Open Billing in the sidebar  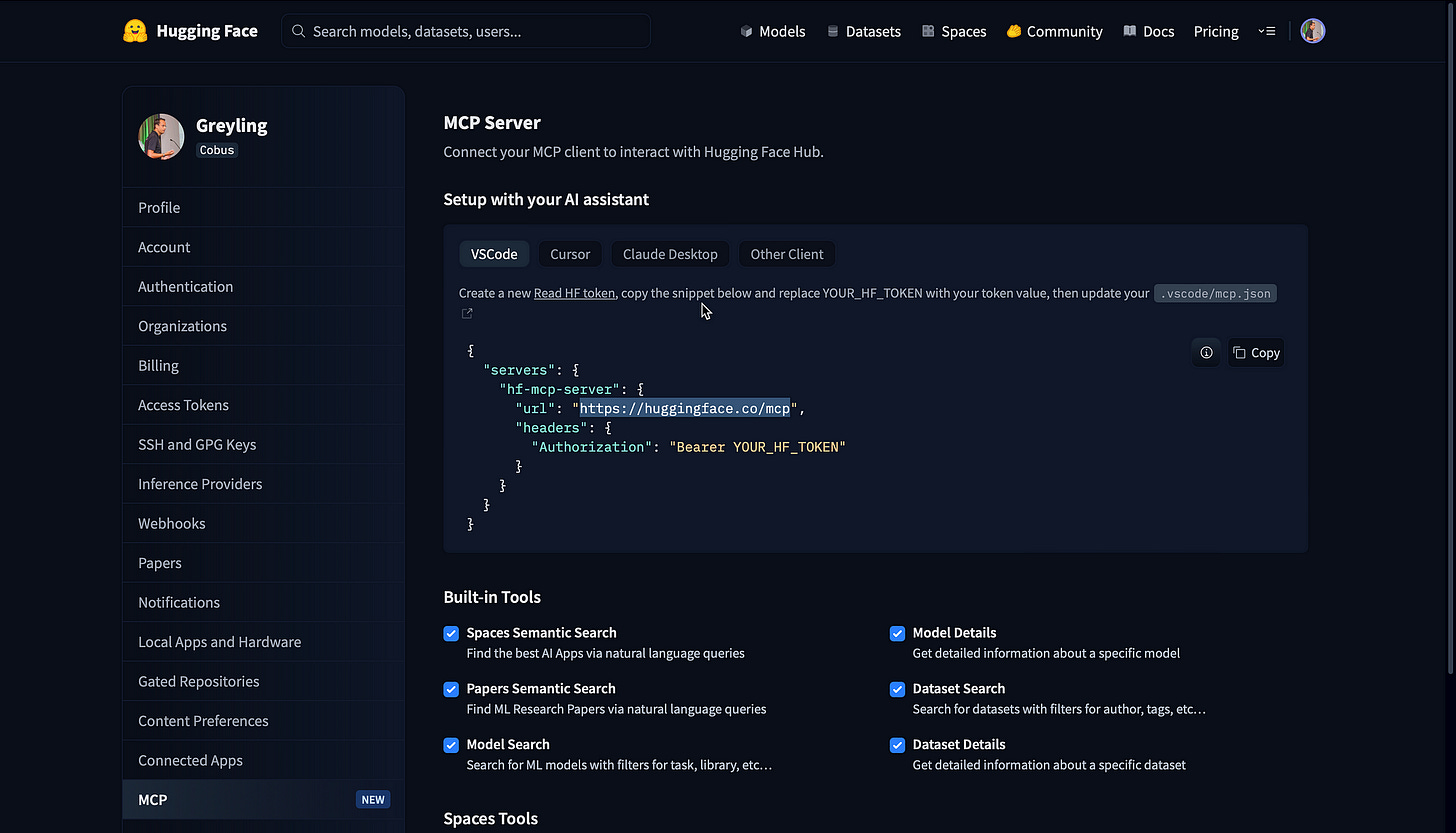coord(264,365)
